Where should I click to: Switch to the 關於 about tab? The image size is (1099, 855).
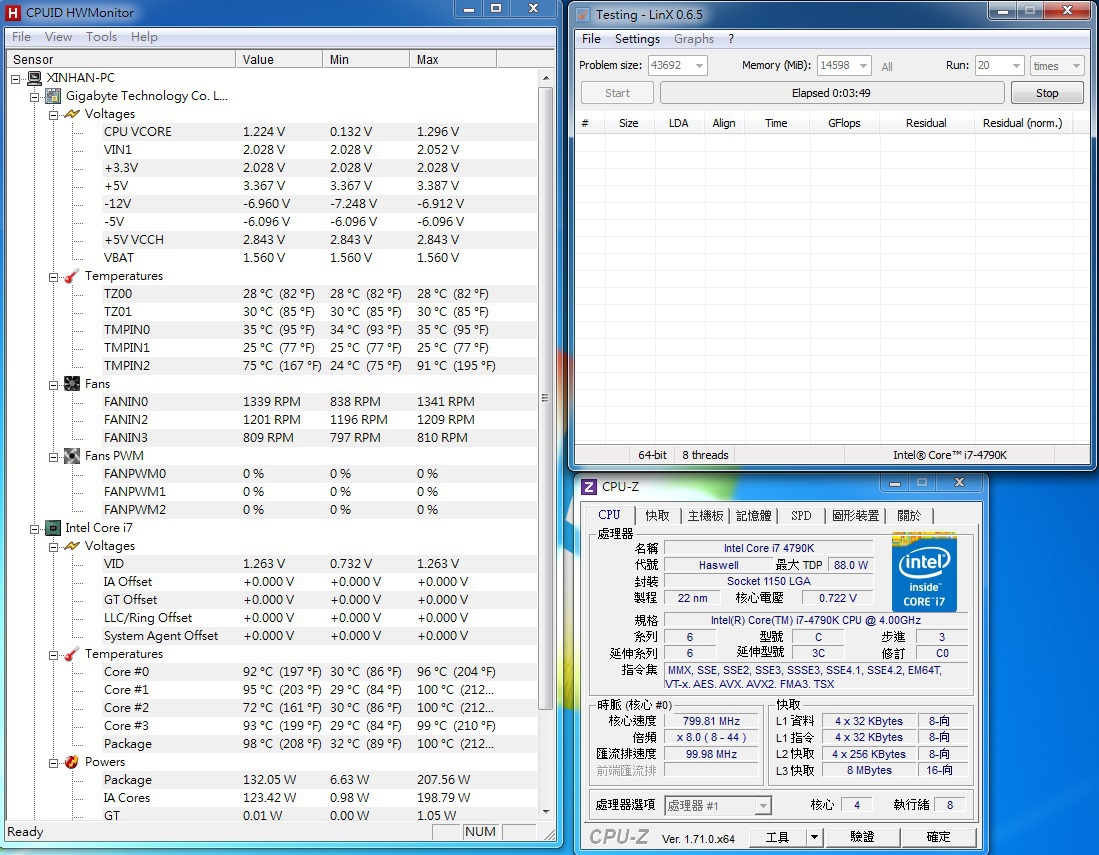click(x=909, y=516)
